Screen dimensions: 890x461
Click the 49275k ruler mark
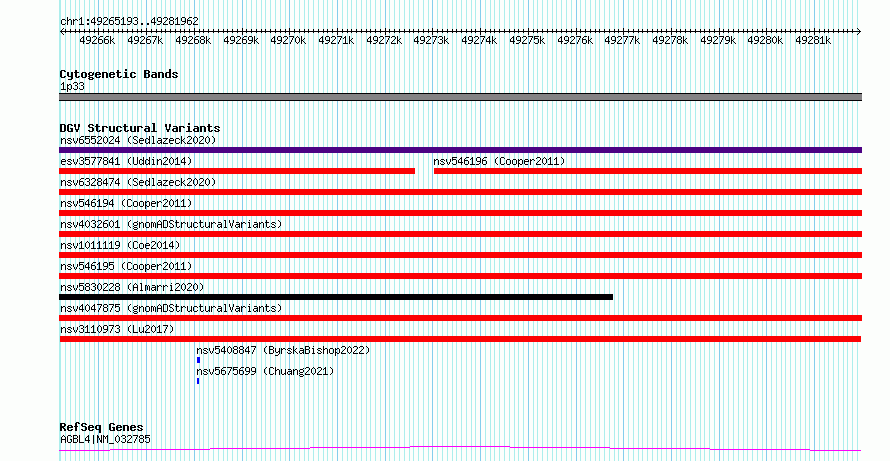527,40
